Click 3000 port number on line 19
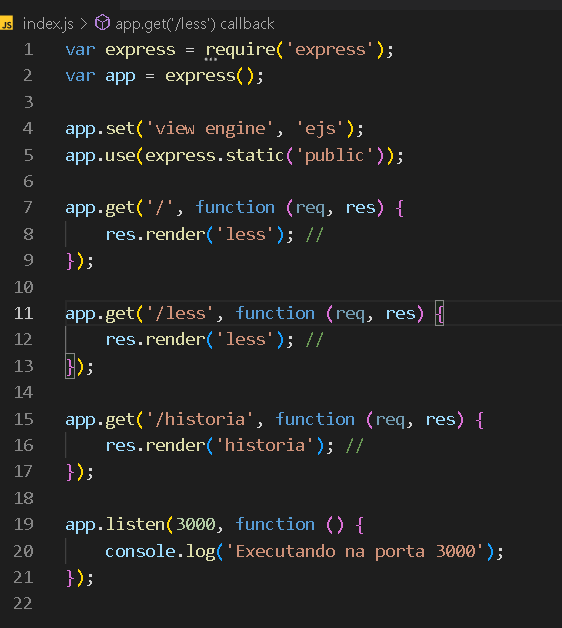Viewport: 562px width, 628px height. point(195,524)
